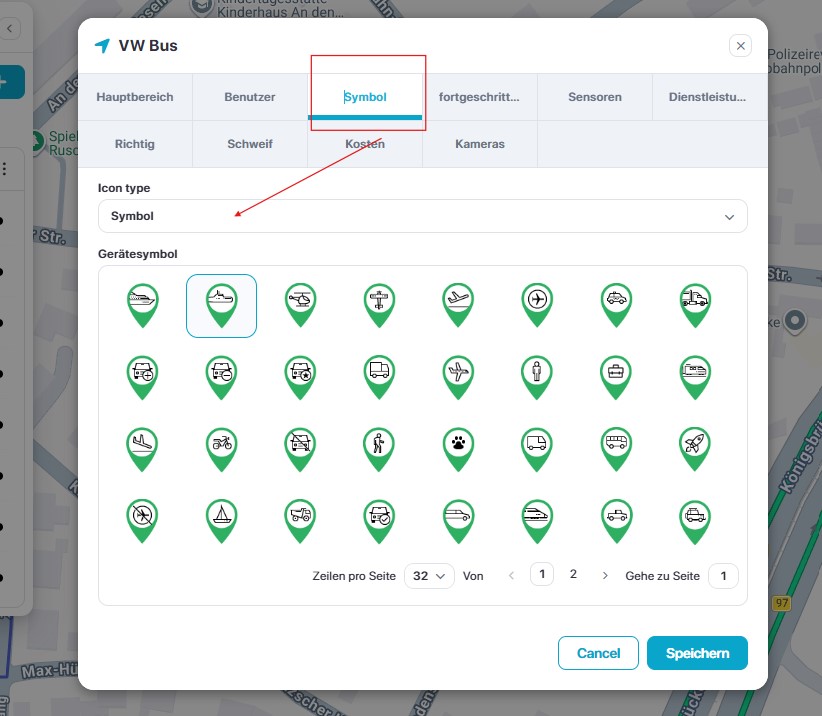
Task: Click the Speichern button
Action: pos(697,653)
